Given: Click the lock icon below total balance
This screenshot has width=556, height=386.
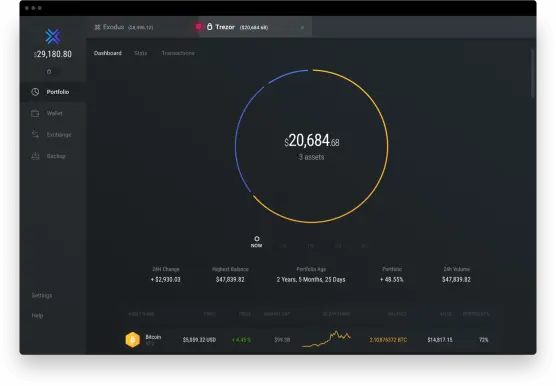Looking at the screenshot, I should tap(49, 72).
